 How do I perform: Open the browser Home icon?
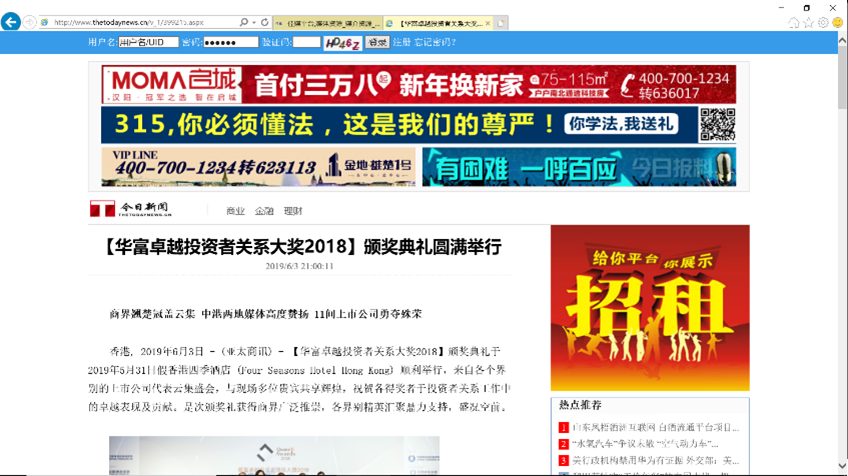(793, 23)
